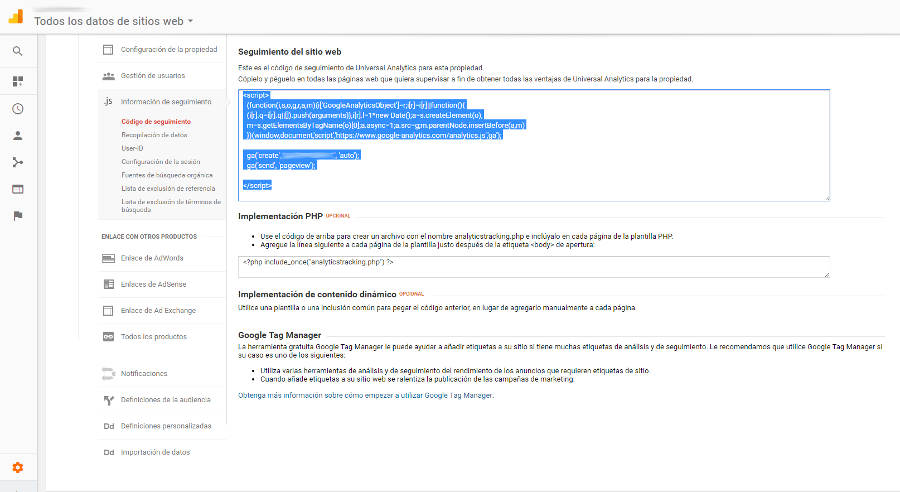Open the Conversions flag icon
This screenshot has height=492, width=900.
(x=18, y=216)
